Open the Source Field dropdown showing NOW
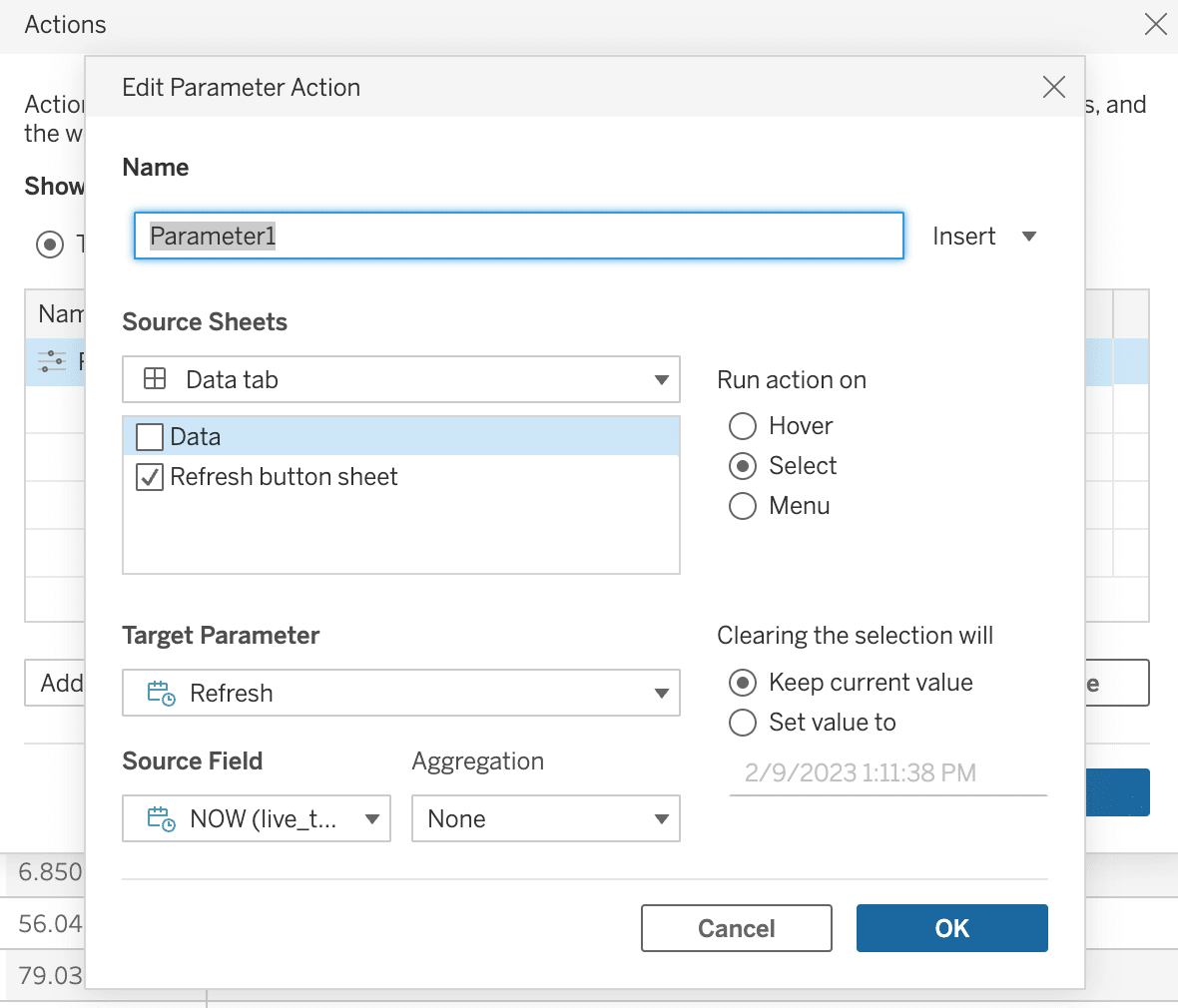Image resolution: width=1178 pixels, height=1008 pixels. (x=371, y=818)
